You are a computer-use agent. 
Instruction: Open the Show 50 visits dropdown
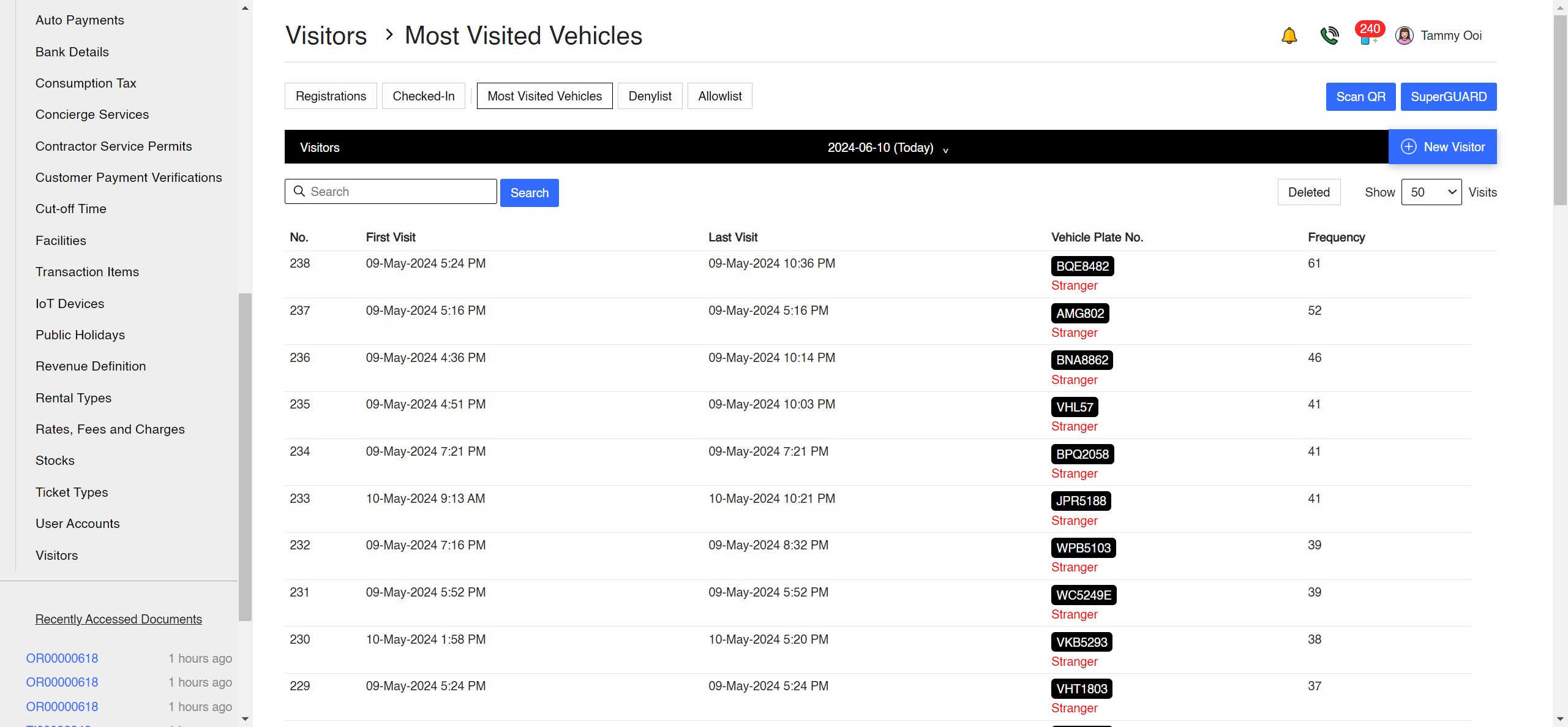pyautogui.click(x=1431, y=192)
